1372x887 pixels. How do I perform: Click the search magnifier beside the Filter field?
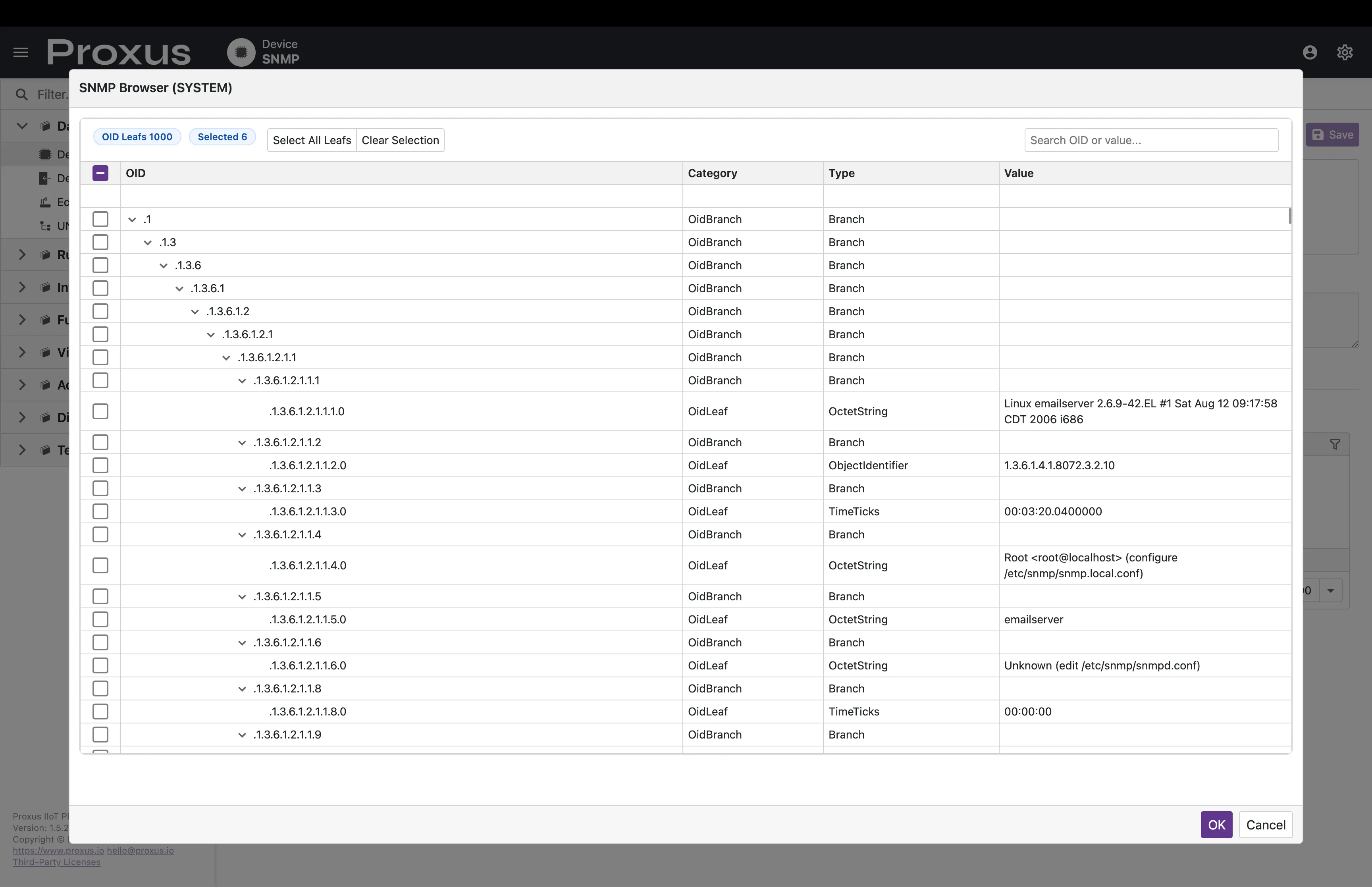(22, 94)
